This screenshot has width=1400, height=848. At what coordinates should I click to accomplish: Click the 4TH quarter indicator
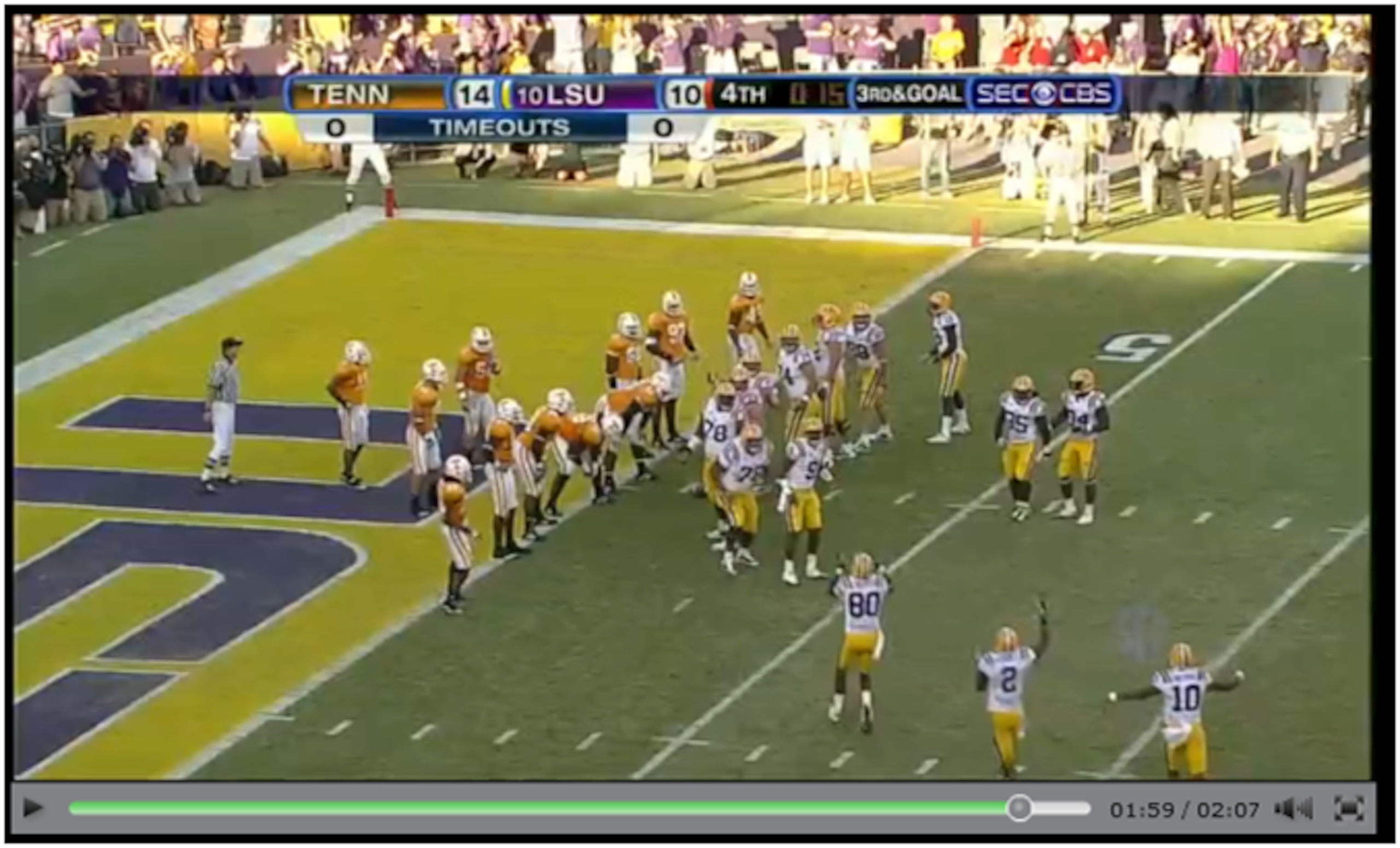(x=743, y=94)
